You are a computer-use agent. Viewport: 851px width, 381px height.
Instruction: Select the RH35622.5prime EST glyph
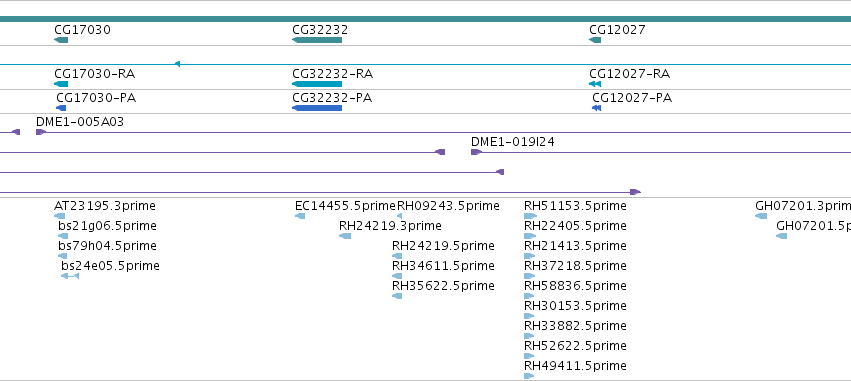point(397,296)
